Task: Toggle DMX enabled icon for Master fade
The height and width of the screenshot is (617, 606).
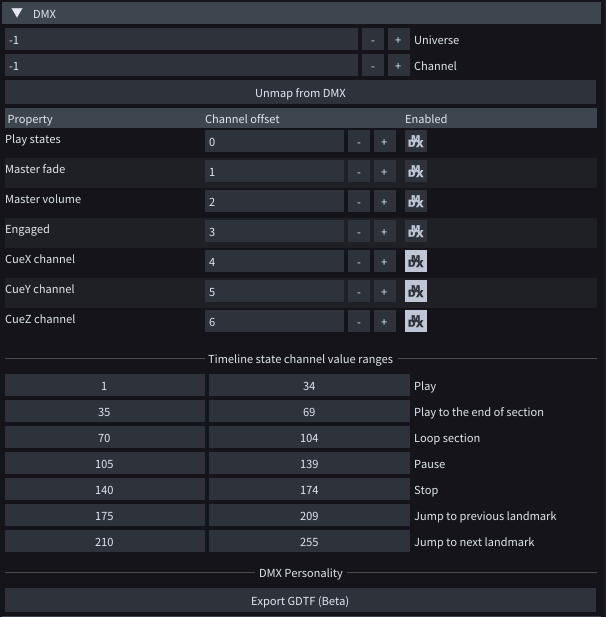Action: pos(415,172)
